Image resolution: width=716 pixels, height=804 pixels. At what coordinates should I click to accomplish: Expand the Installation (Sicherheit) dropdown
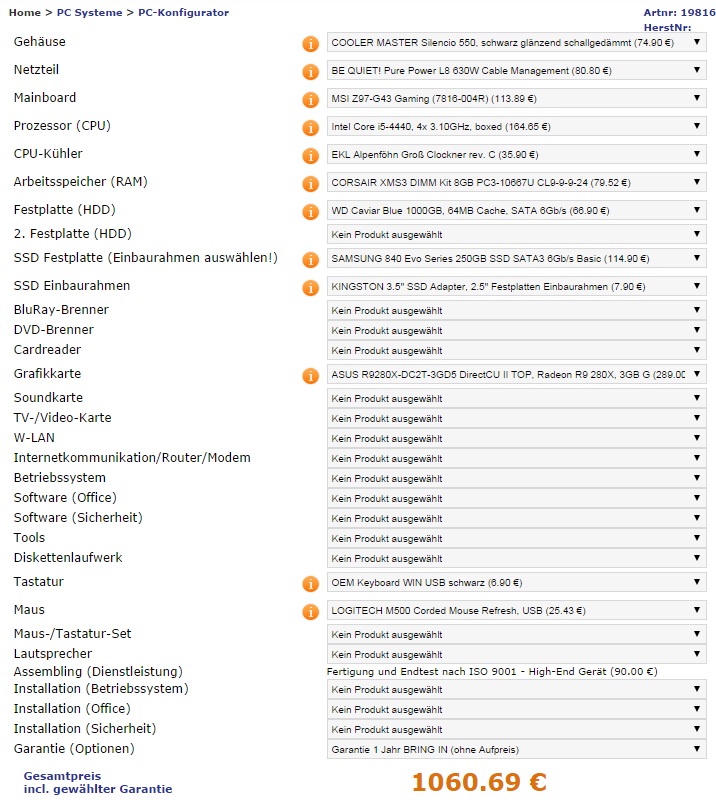[x=516, y=729]
